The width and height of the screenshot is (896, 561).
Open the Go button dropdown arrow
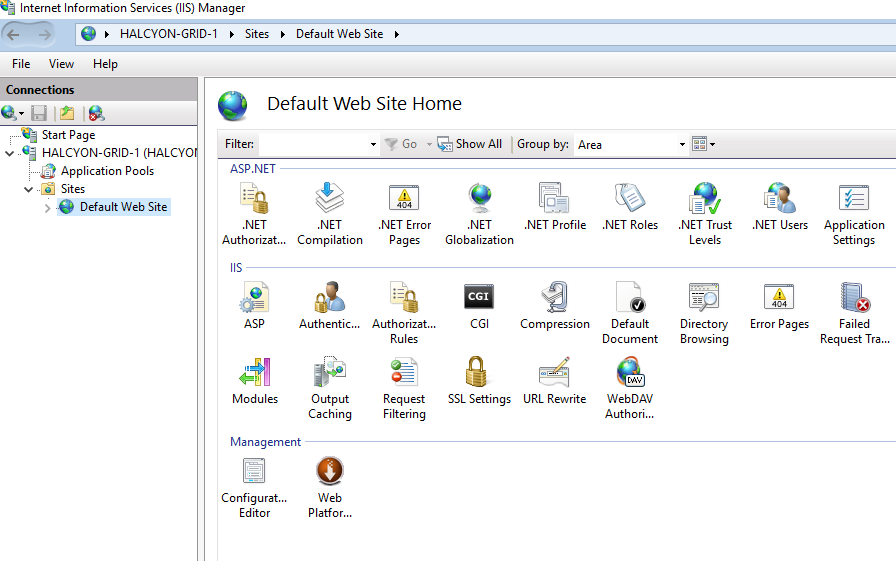(x=429, y=145)
